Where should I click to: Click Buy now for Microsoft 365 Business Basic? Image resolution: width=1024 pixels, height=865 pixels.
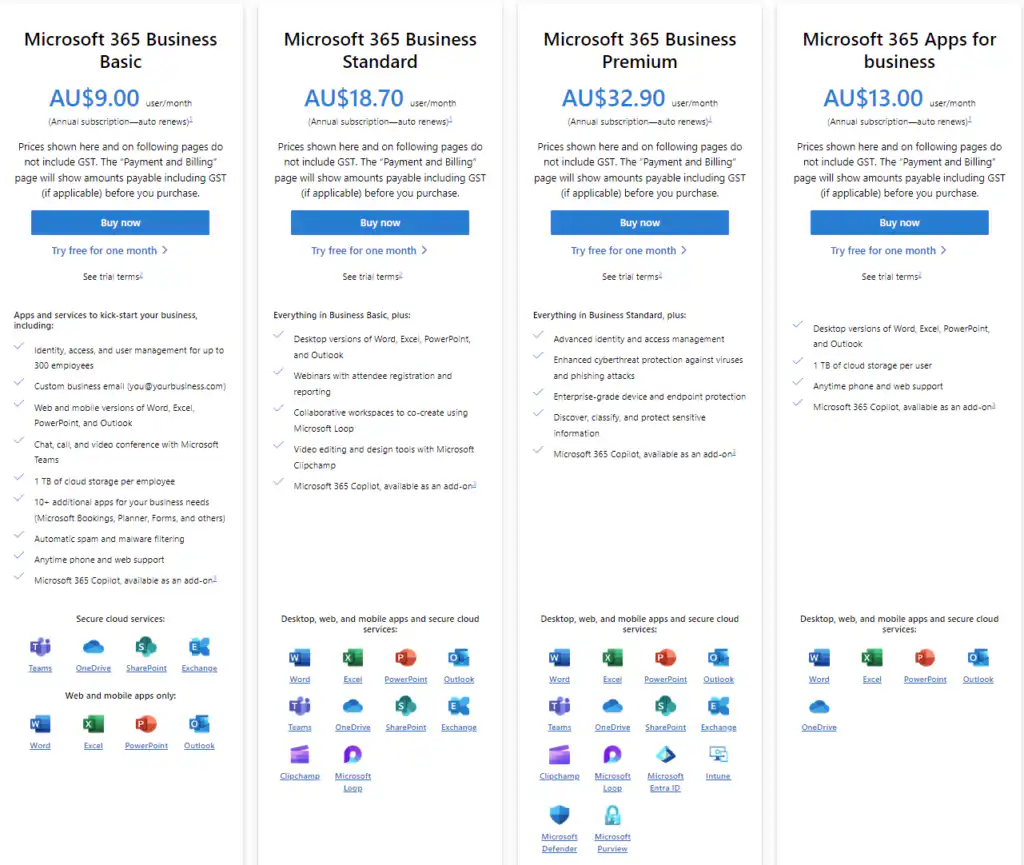[120, 222]
